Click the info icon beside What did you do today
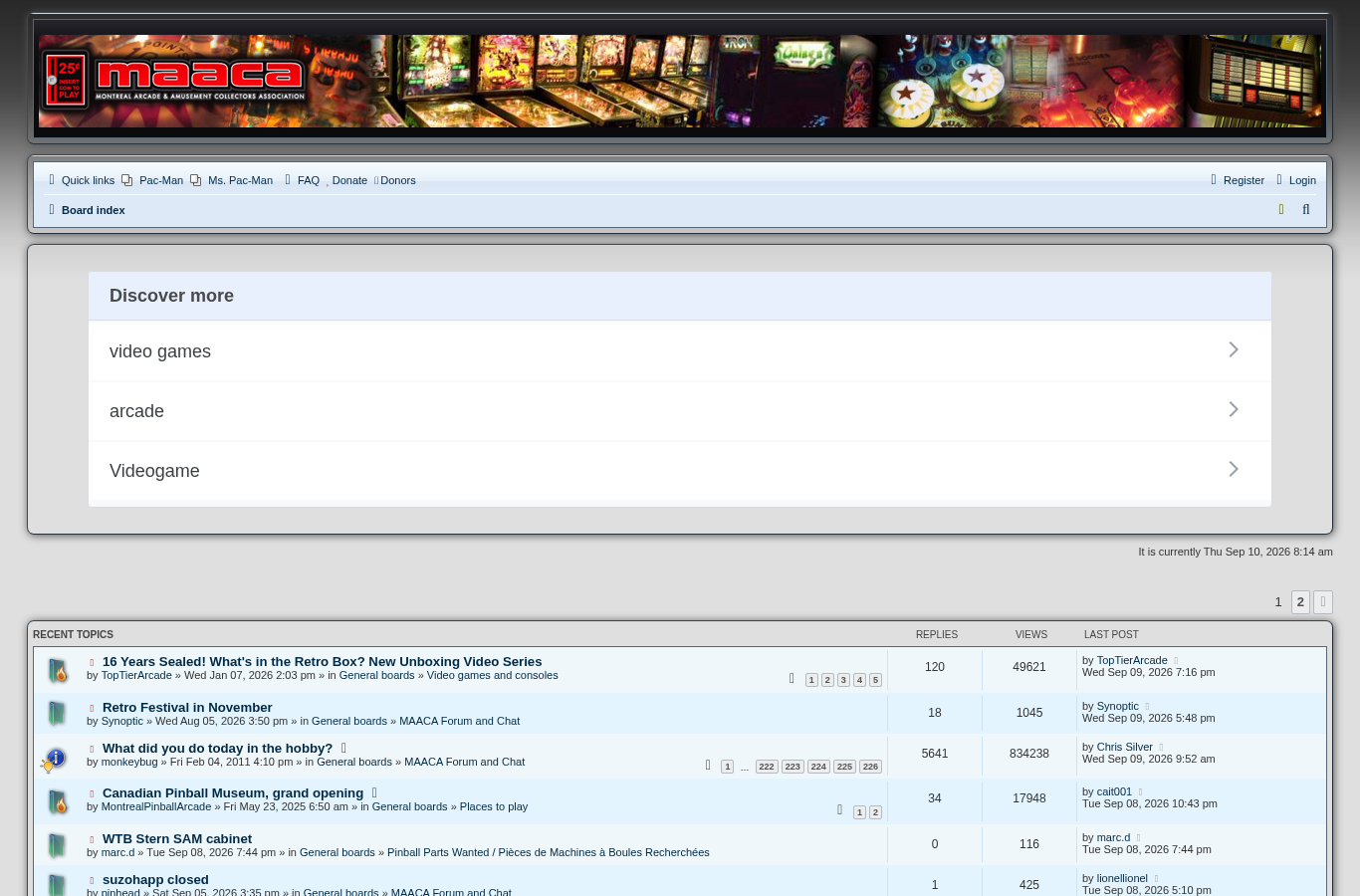The height and width of the screenshot is (896, 1360). pos(55,760)
